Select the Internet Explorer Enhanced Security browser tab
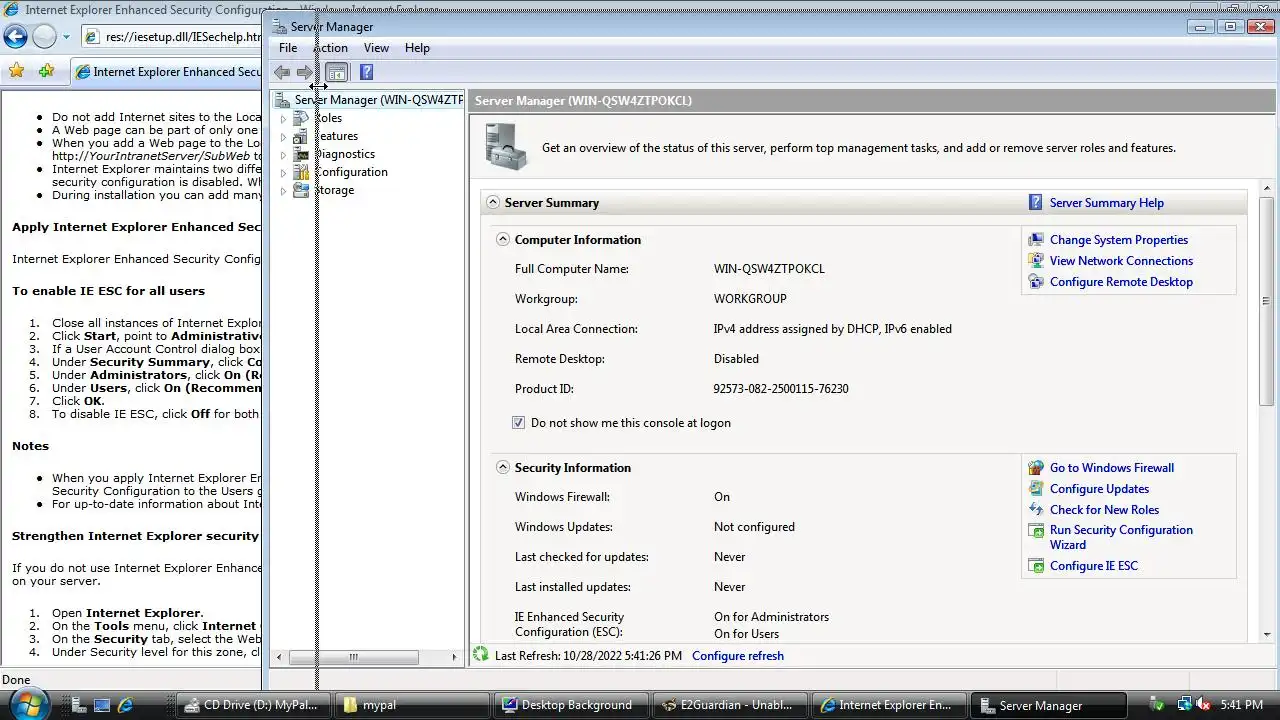1280x720 pixels. point(166,72)
